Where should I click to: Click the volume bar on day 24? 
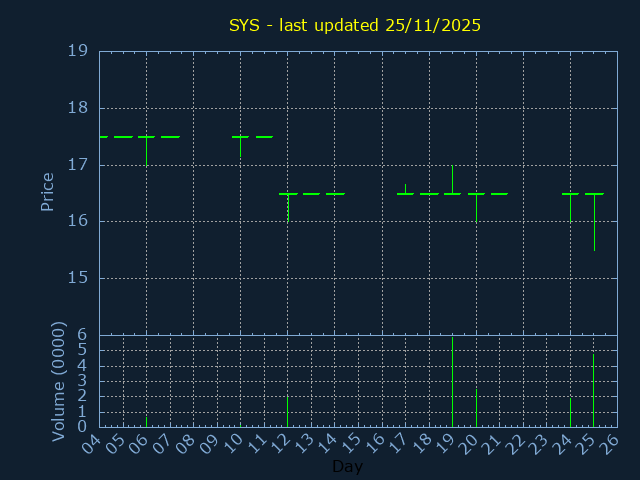570,412
